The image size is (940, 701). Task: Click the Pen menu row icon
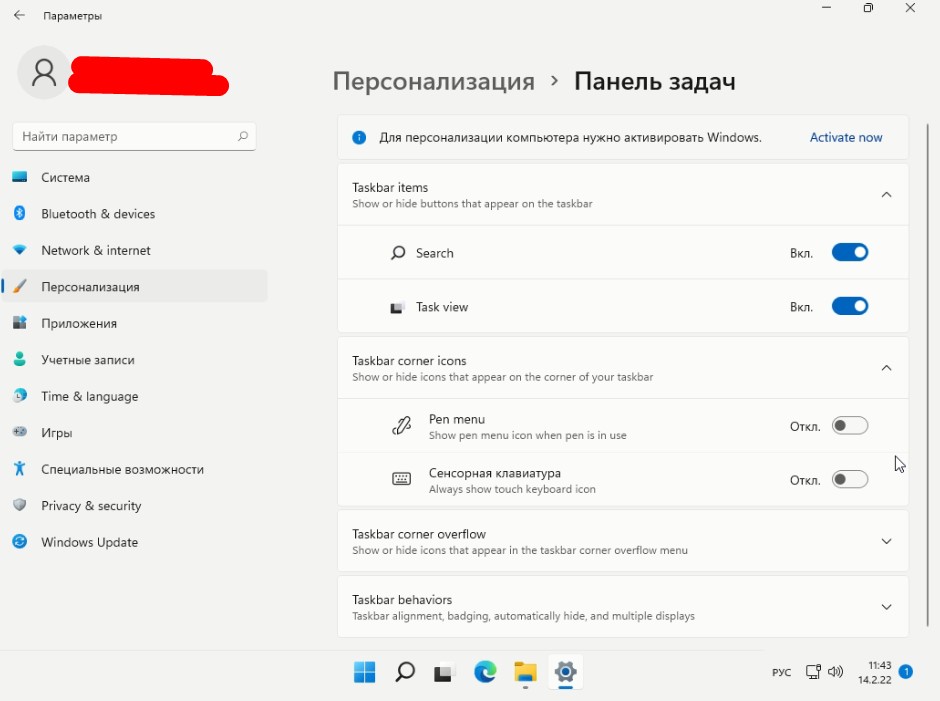(401, 426)
